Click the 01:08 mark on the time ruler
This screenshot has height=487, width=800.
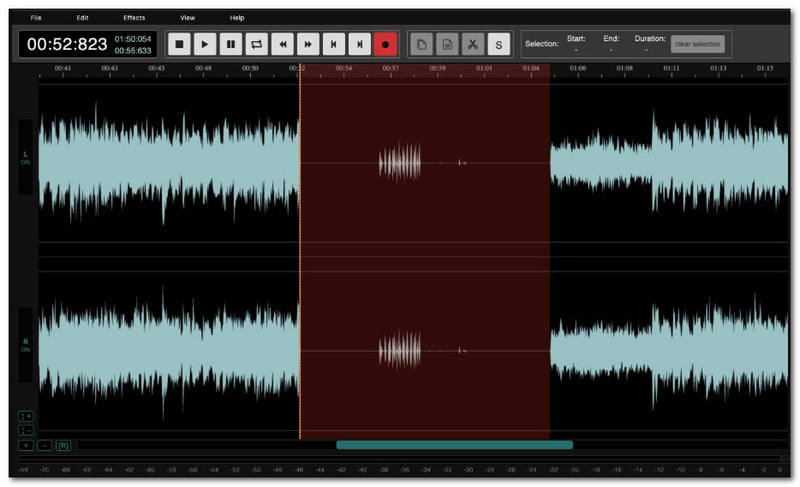(x=624, y=68)
